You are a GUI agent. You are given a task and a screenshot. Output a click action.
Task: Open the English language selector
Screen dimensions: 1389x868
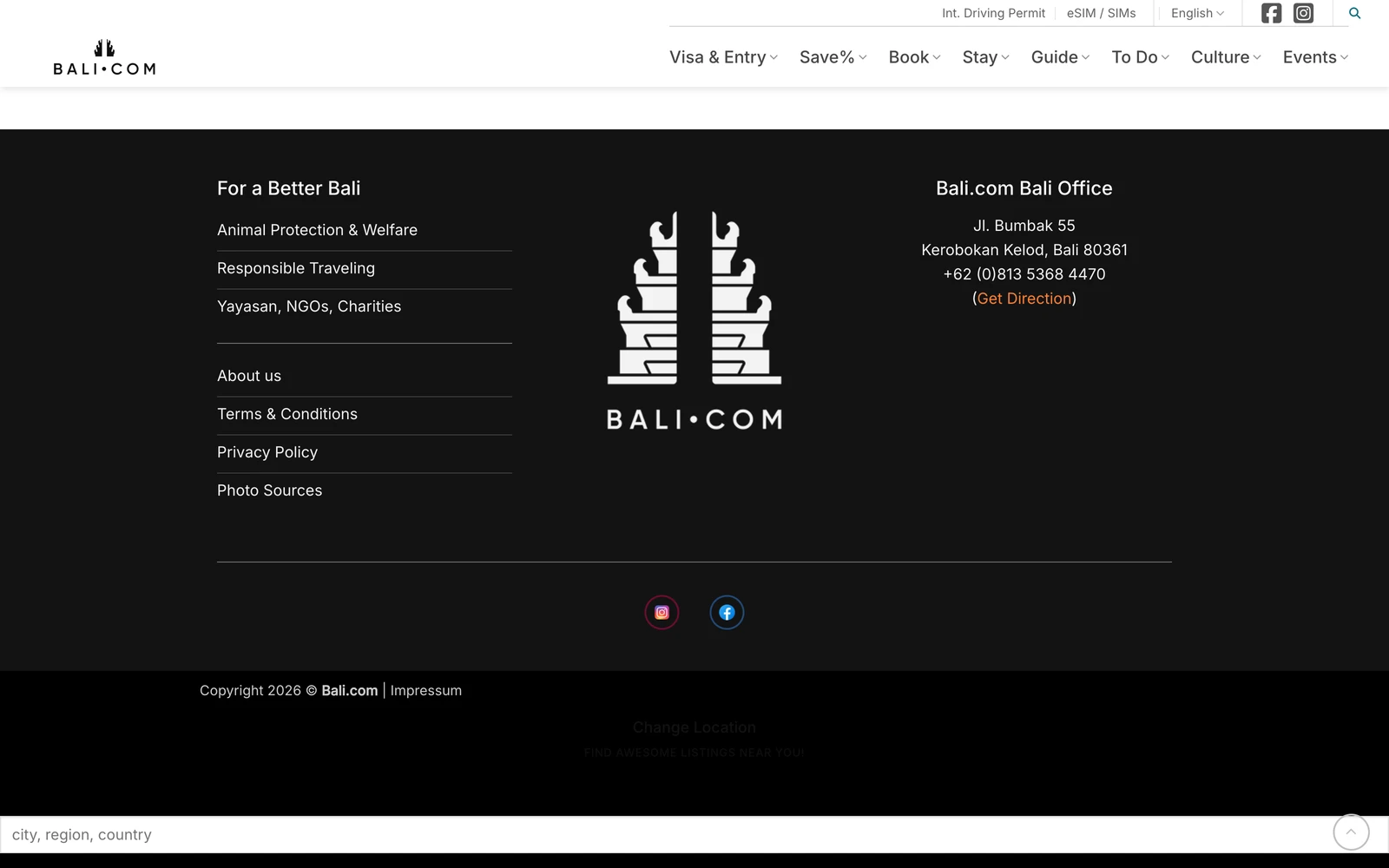tap(1197, 13)
